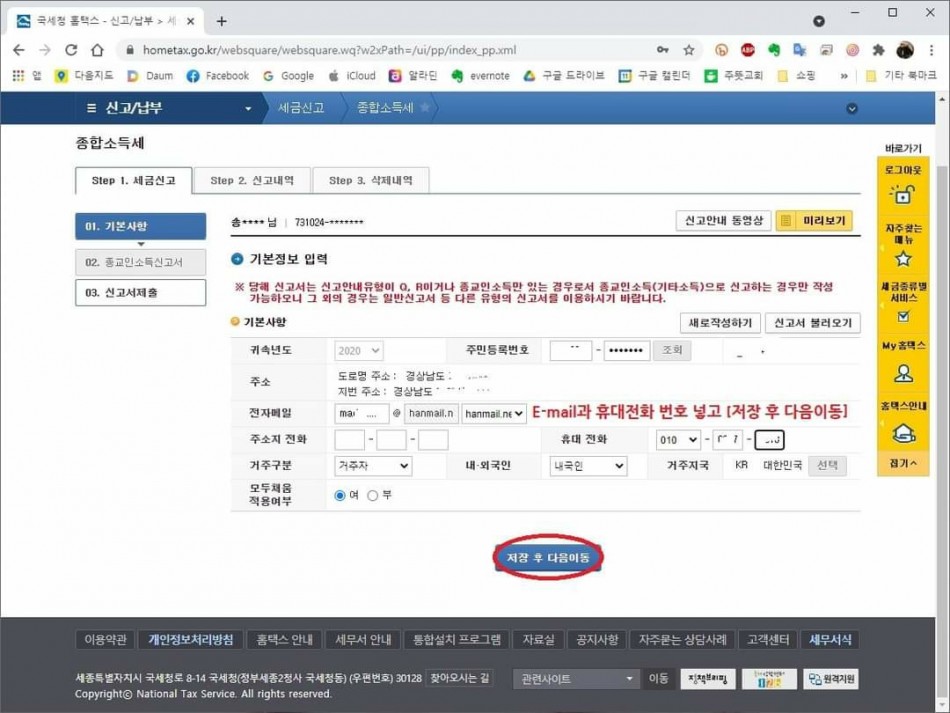
Task: Click the 신고서 불러오기 button
Action: click(x=812, y=323)
